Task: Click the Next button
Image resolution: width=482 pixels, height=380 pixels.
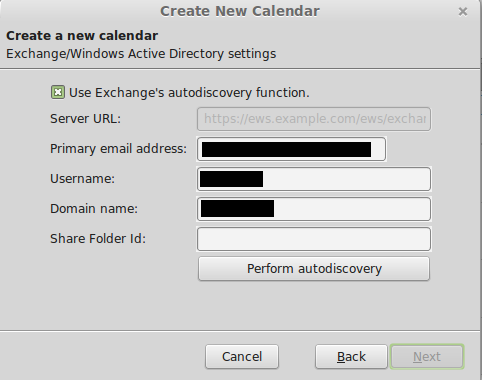Action: pos(427,357)
